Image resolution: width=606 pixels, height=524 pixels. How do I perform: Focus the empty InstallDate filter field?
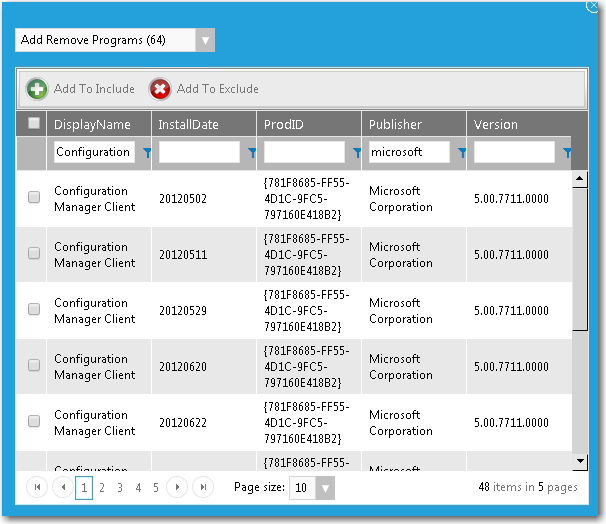[199, 152]
